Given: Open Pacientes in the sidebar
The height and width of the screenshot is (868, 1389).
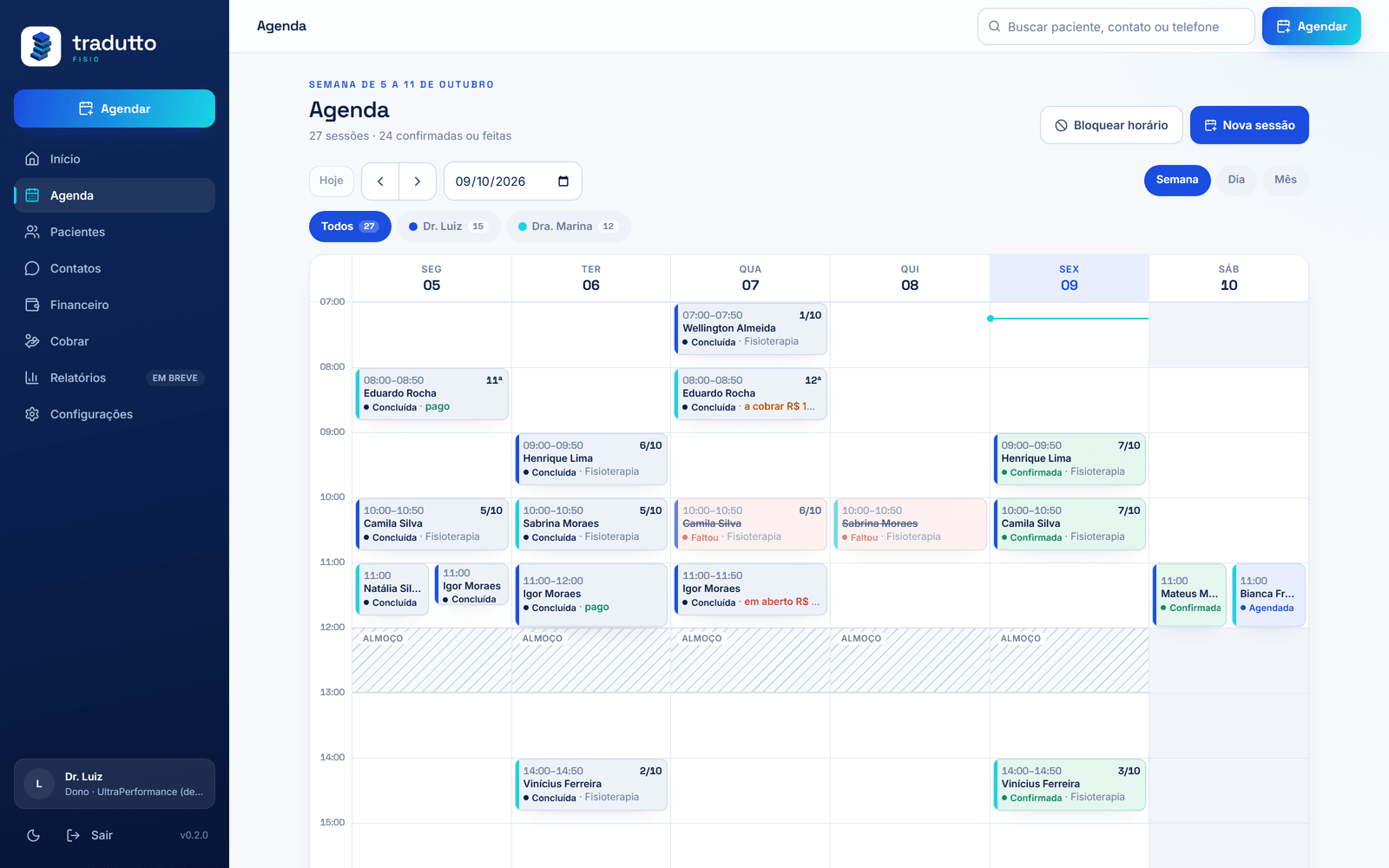Looking at the screenshot, I should coord(115,232).
